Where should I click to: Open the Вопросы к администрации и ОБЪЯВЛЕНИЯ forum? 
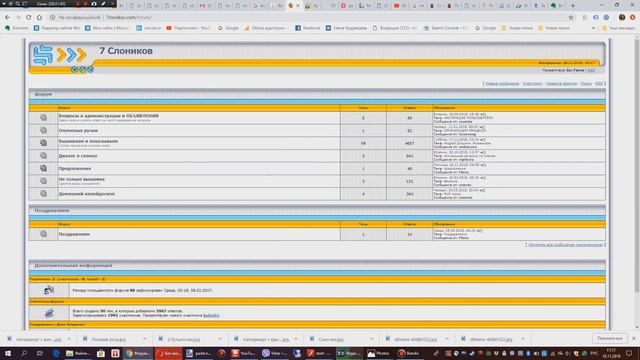[109, 116]
